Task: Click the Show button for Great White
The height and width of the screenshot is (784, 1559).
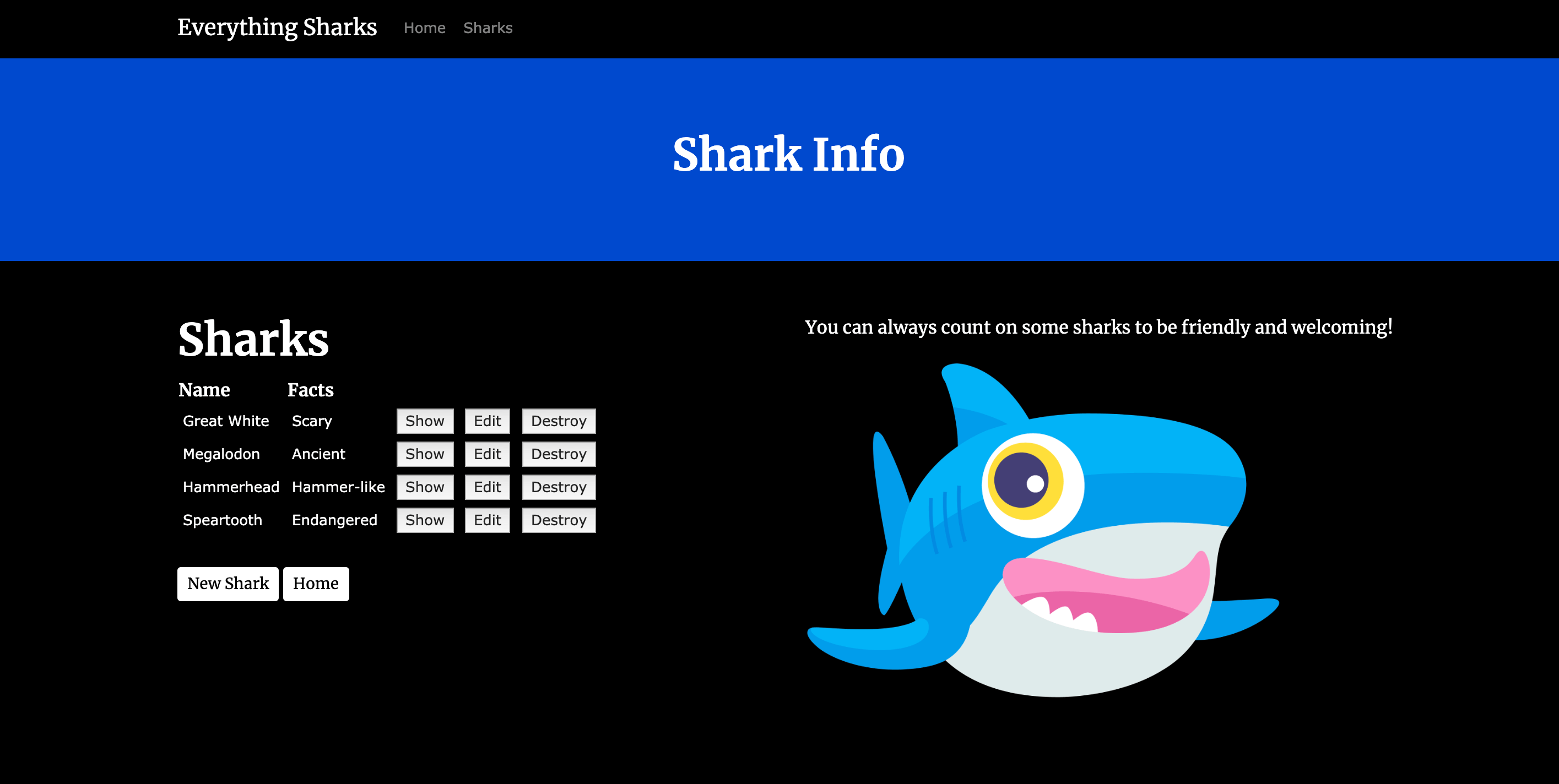Action: pos(425,421)
